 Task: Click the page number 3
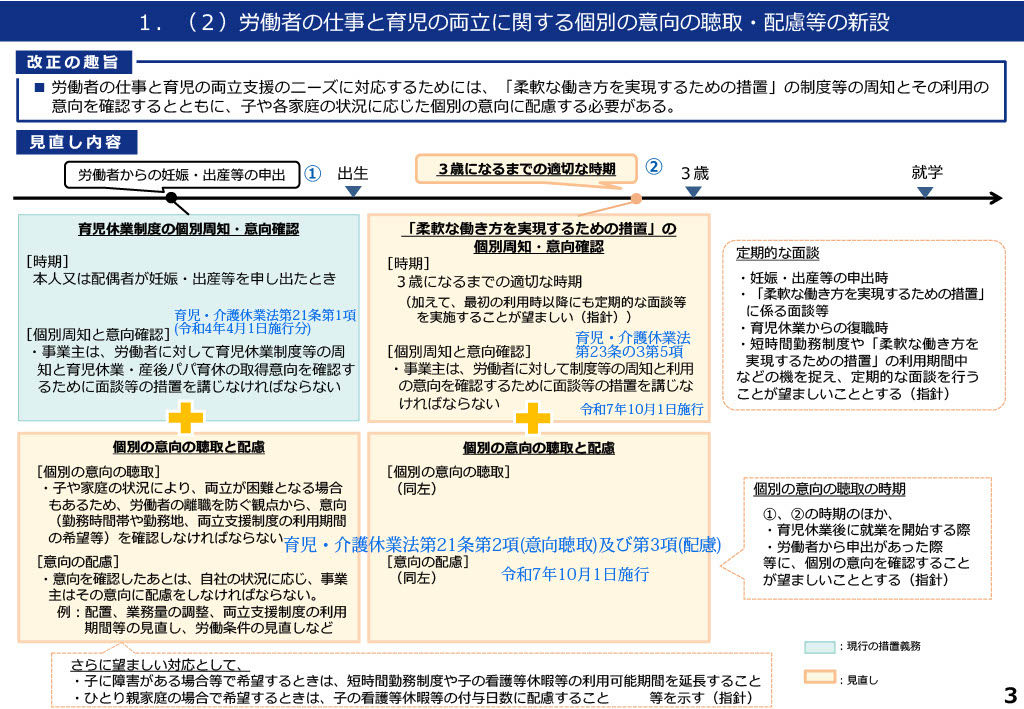[1007, 695]
